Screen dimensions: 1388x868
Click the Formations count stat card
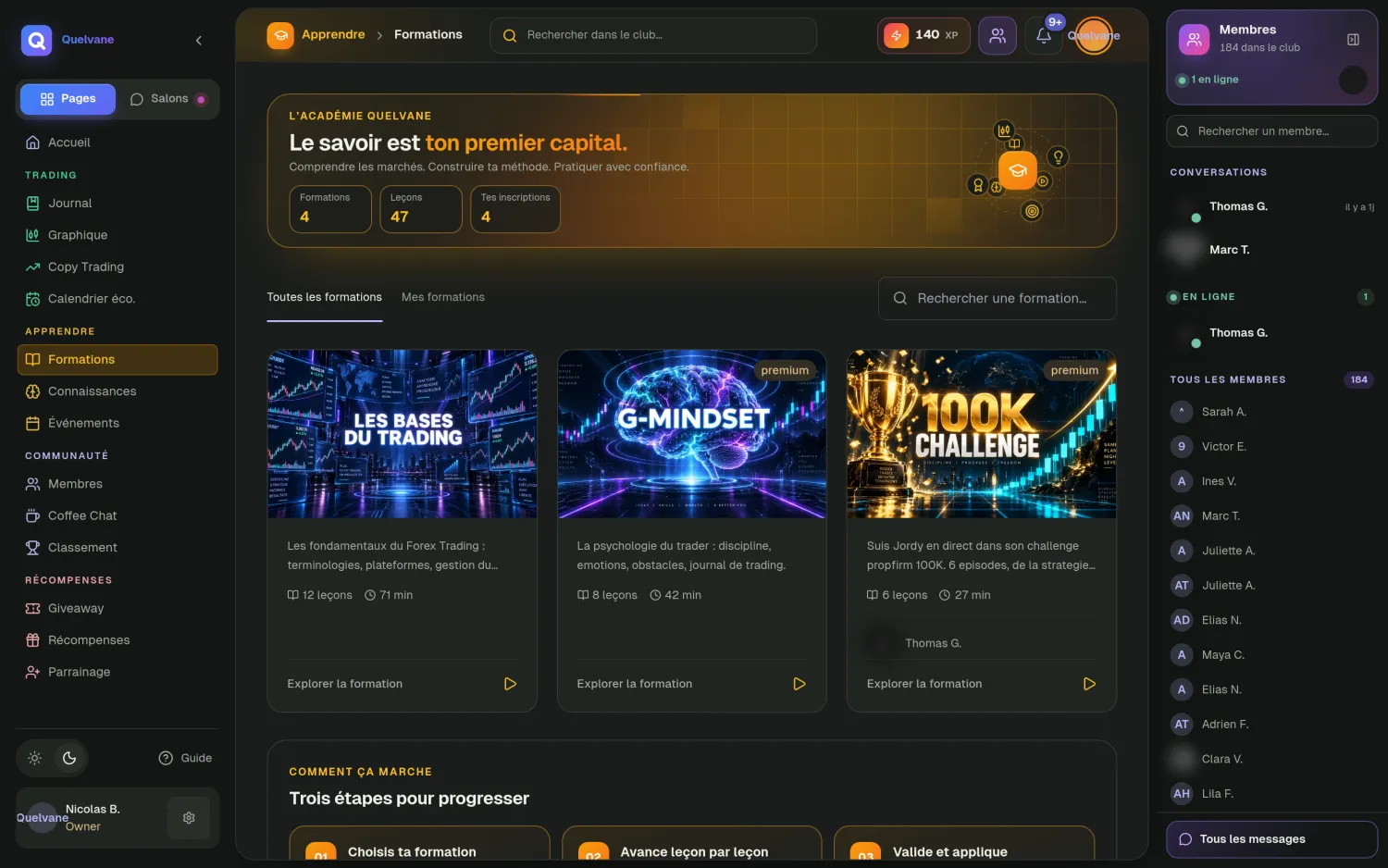point(330,209)
